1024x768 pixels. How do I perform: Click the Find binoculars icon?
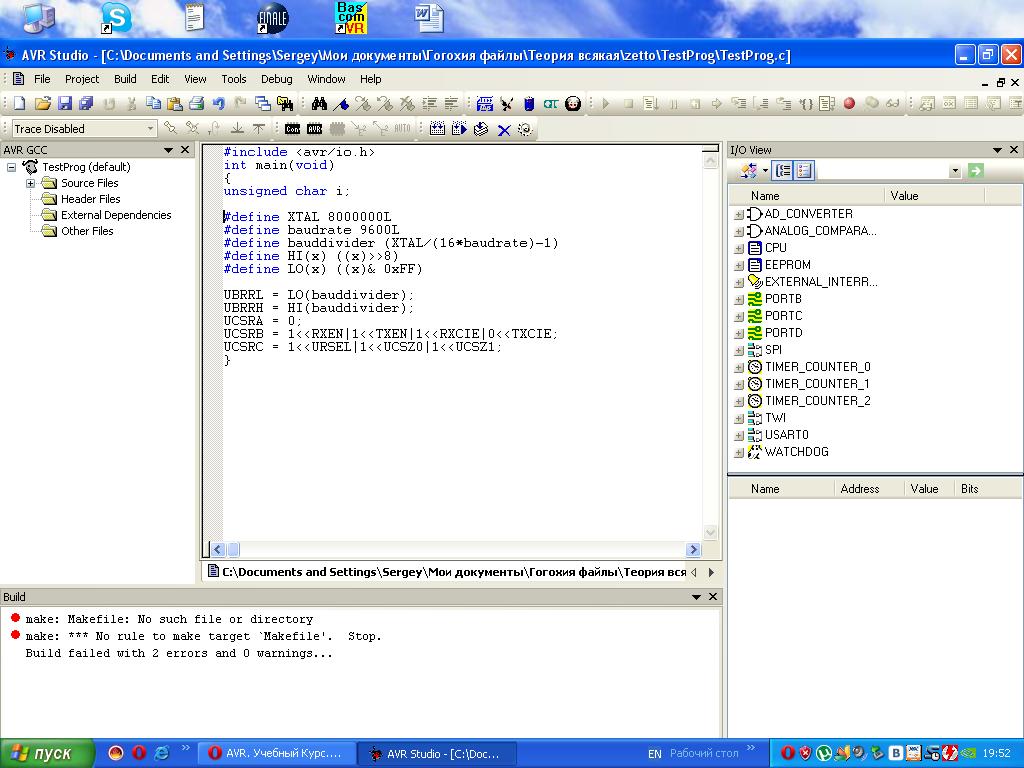point(319,103)
